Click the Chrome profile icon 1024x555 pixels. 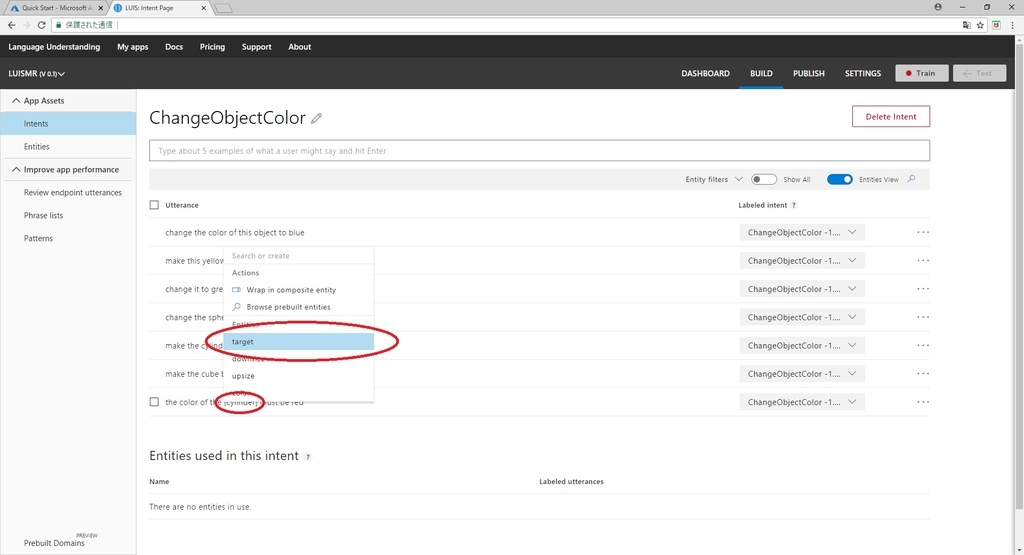938,7
